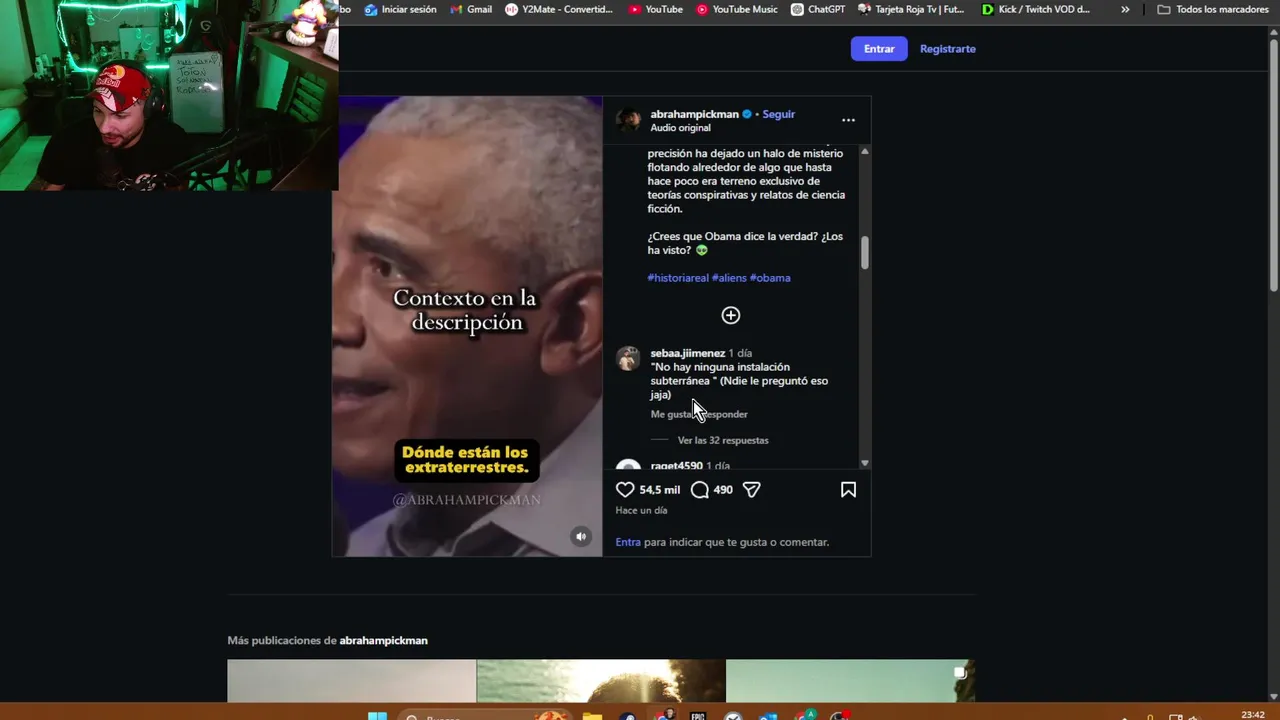The image size is (1280, 720).
Task: Open the #historiareal hashtag
Action: click(x=678, y=278)
